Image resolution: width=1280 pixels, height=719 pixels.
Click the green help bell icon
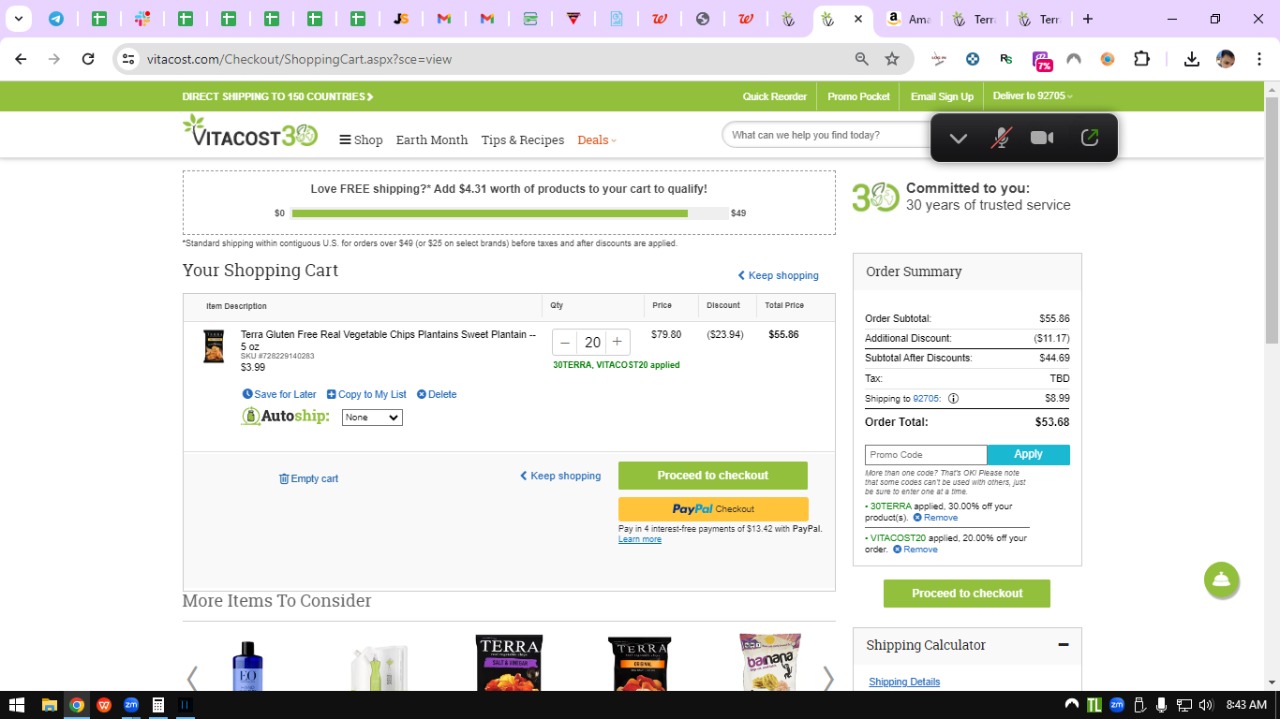(1221, 580)
